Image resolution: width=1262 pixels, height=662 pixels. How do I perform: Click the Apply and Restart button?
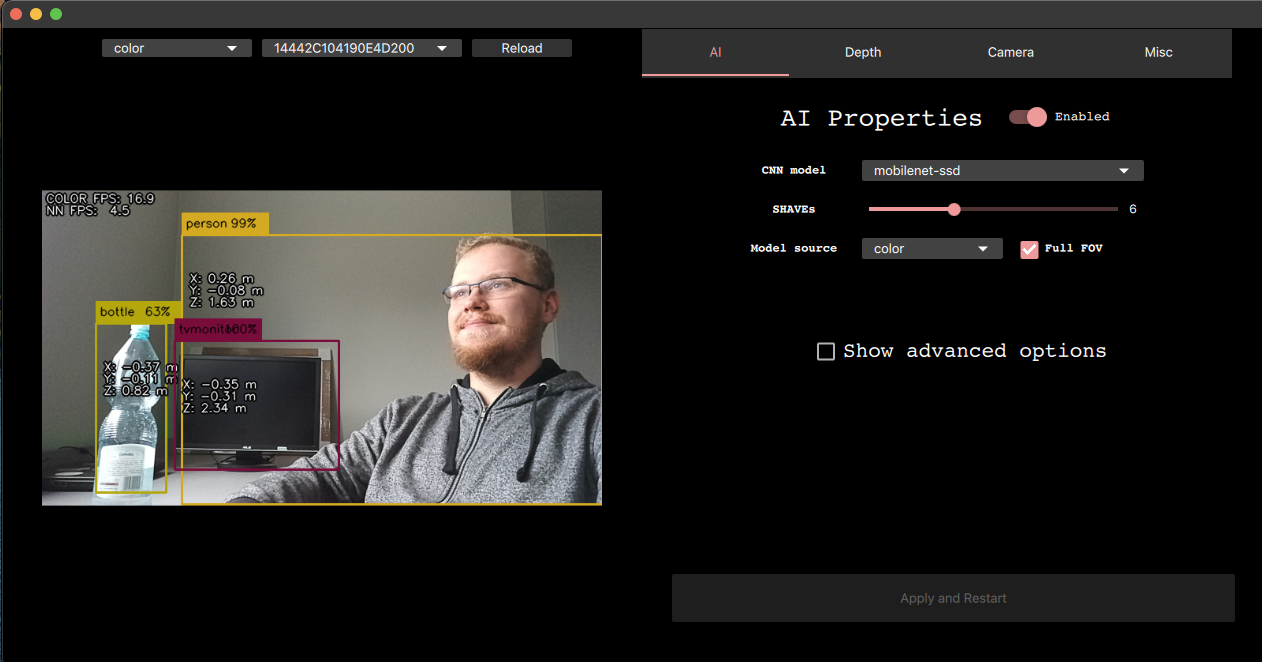coord(953,598)
